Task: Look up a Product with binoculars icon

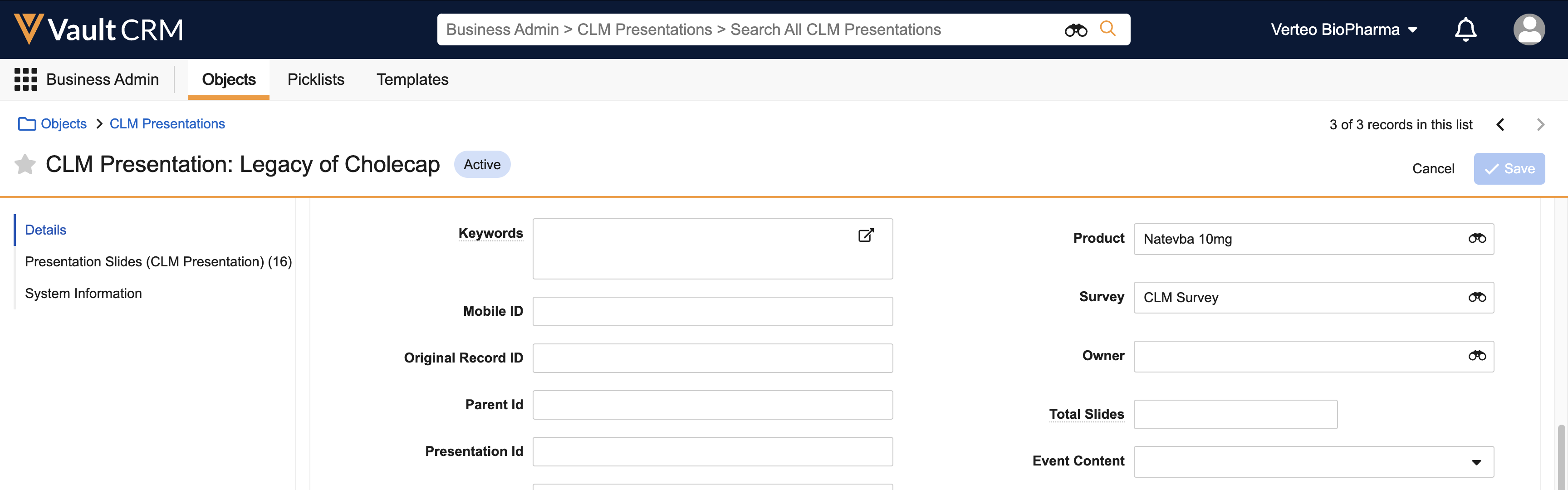Action: point(1477,239)
